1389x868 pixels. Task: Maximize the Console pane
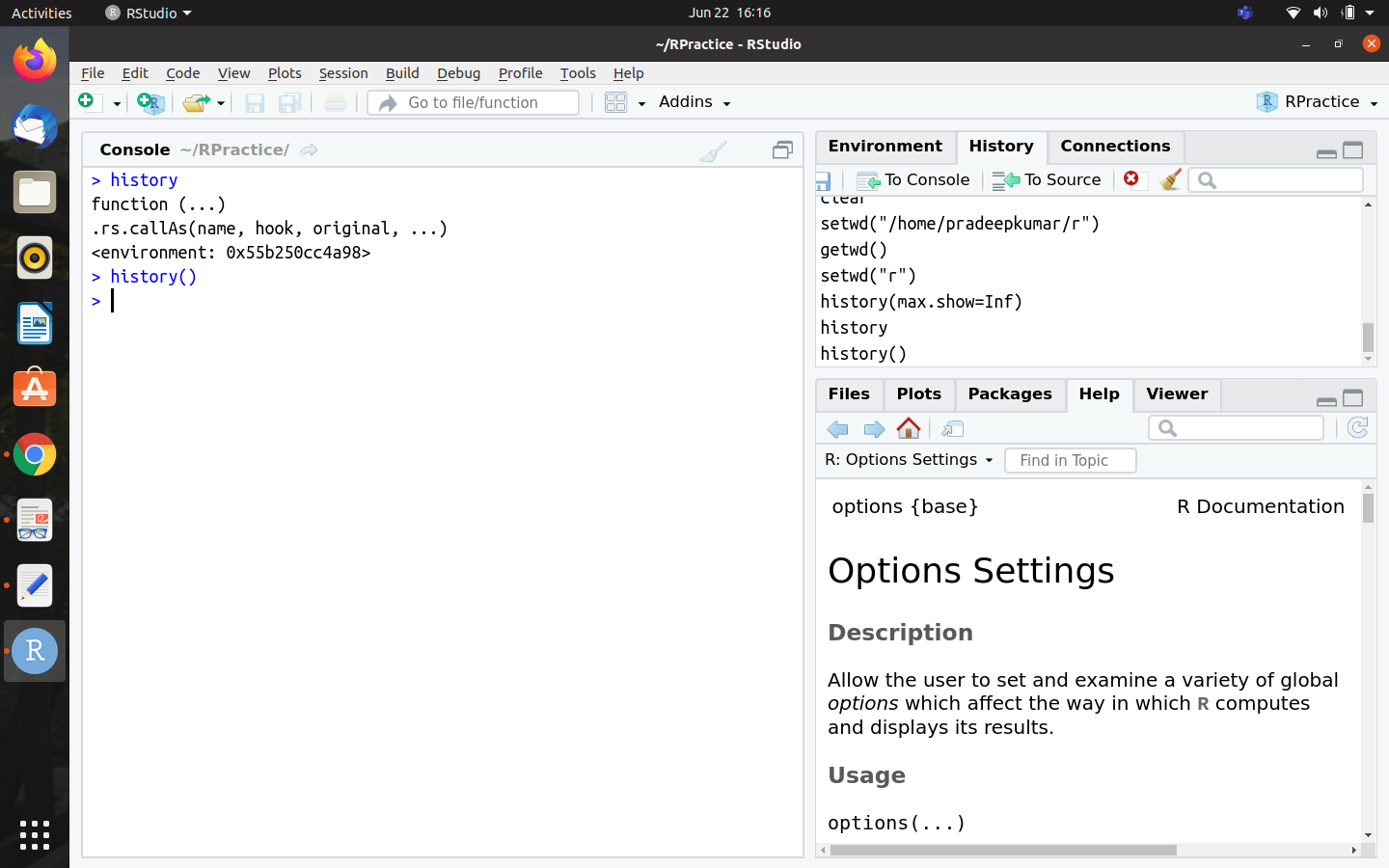[782, 150]
